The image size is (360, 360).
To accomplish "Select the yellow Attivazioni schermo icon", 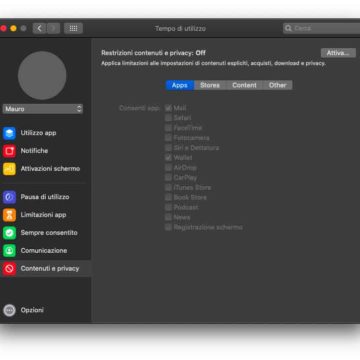I will click(9, 169).
